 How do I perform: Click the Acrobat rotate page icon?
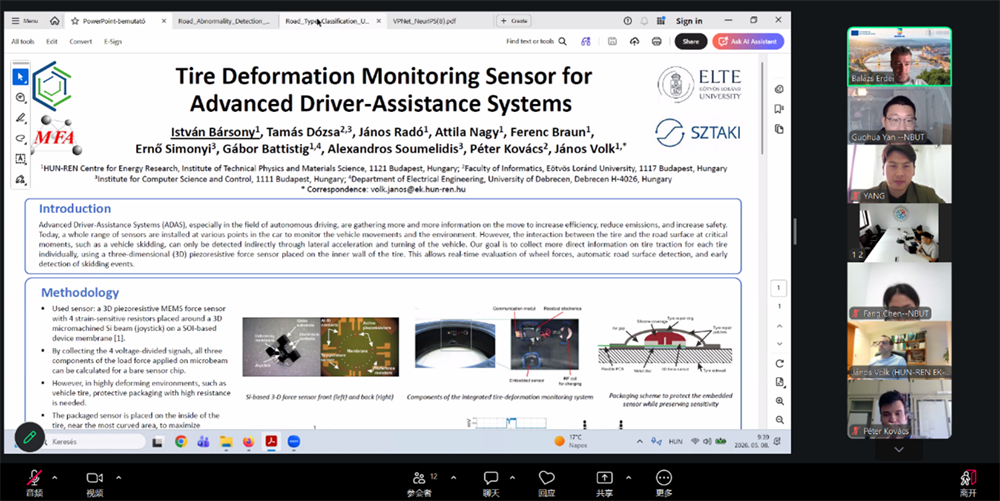point(779,364)
